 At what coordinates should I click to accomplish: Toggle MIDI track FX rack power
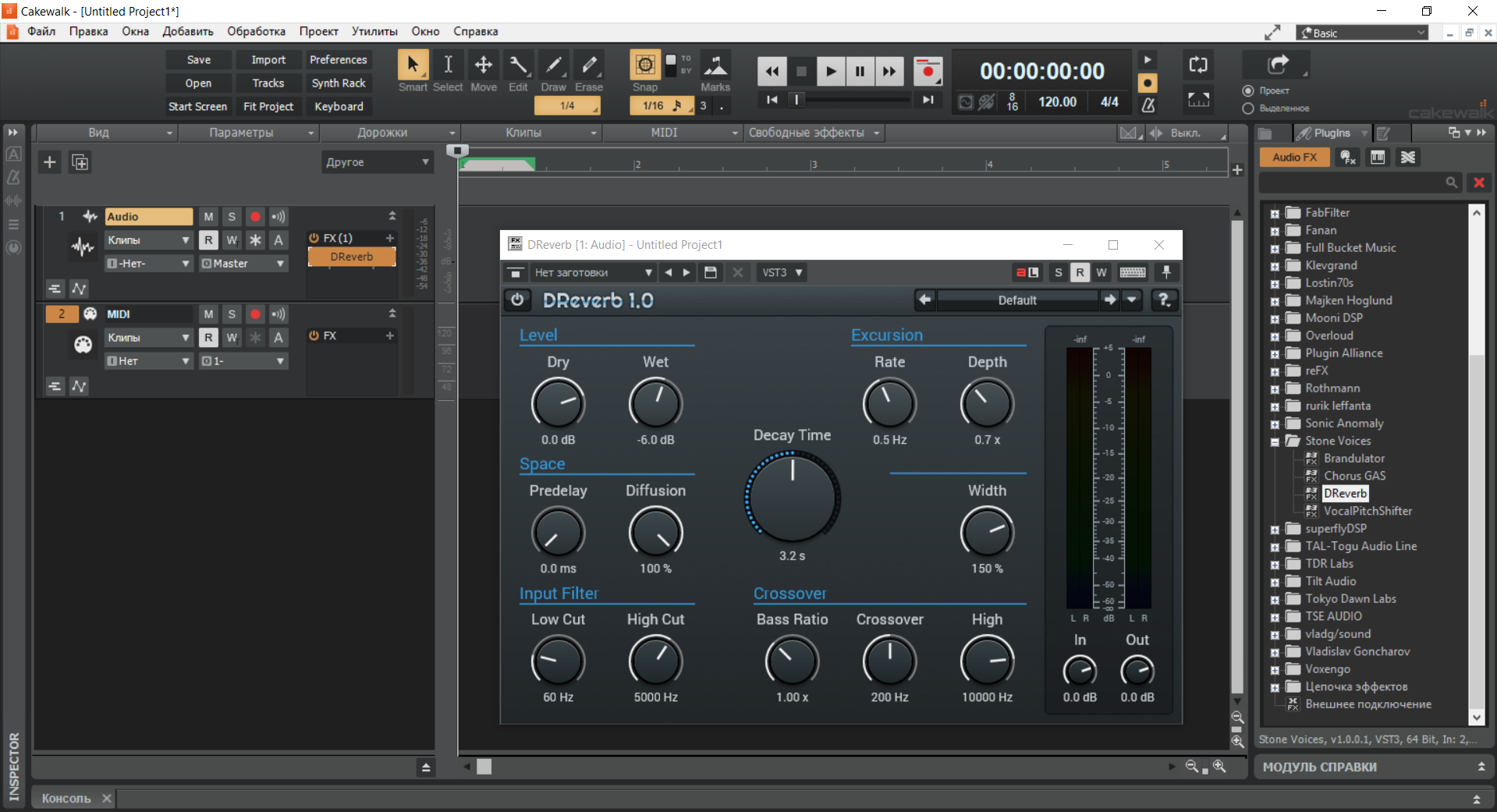314,335
